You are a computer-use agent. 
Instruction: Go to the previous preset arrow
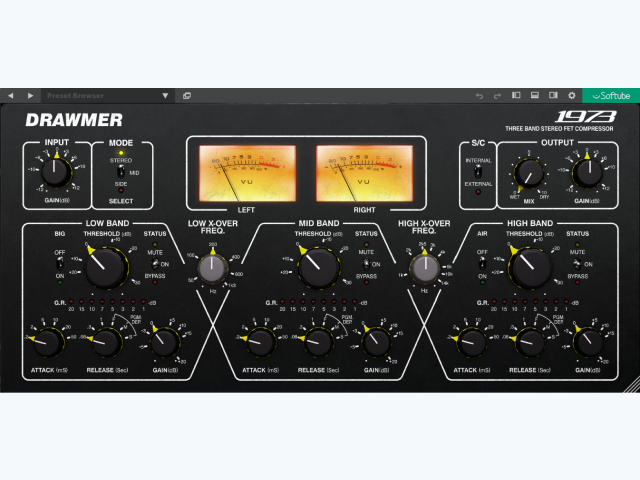click(x=11, y=96)
